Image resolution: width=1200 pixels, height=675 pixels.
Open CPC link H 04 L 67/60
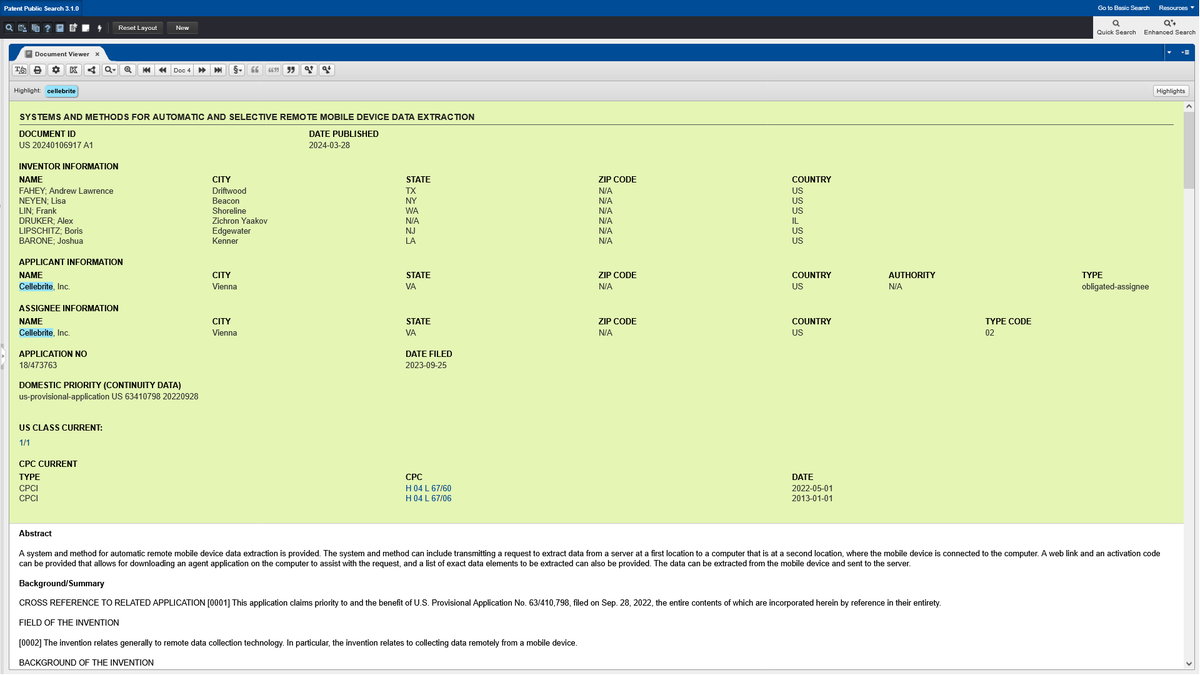tap(429, 488)
